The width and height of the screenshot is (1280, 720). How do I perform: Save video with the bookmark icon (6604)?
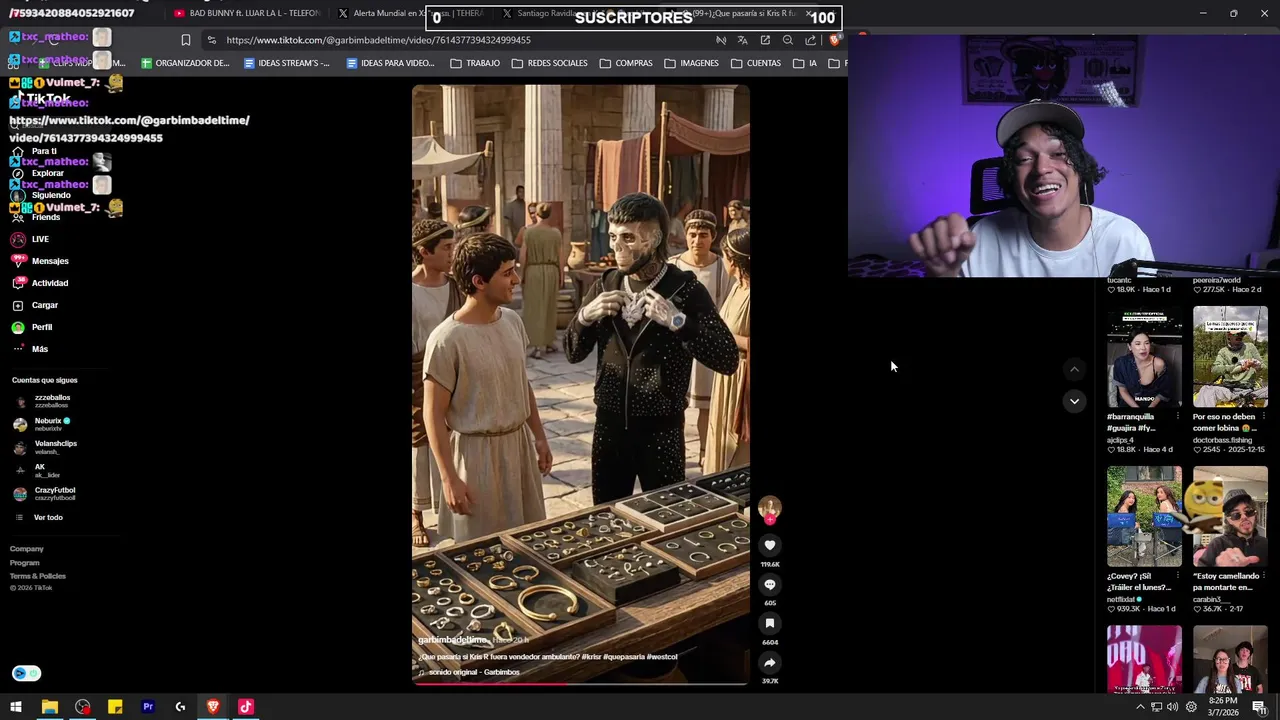tap(769, 623)
